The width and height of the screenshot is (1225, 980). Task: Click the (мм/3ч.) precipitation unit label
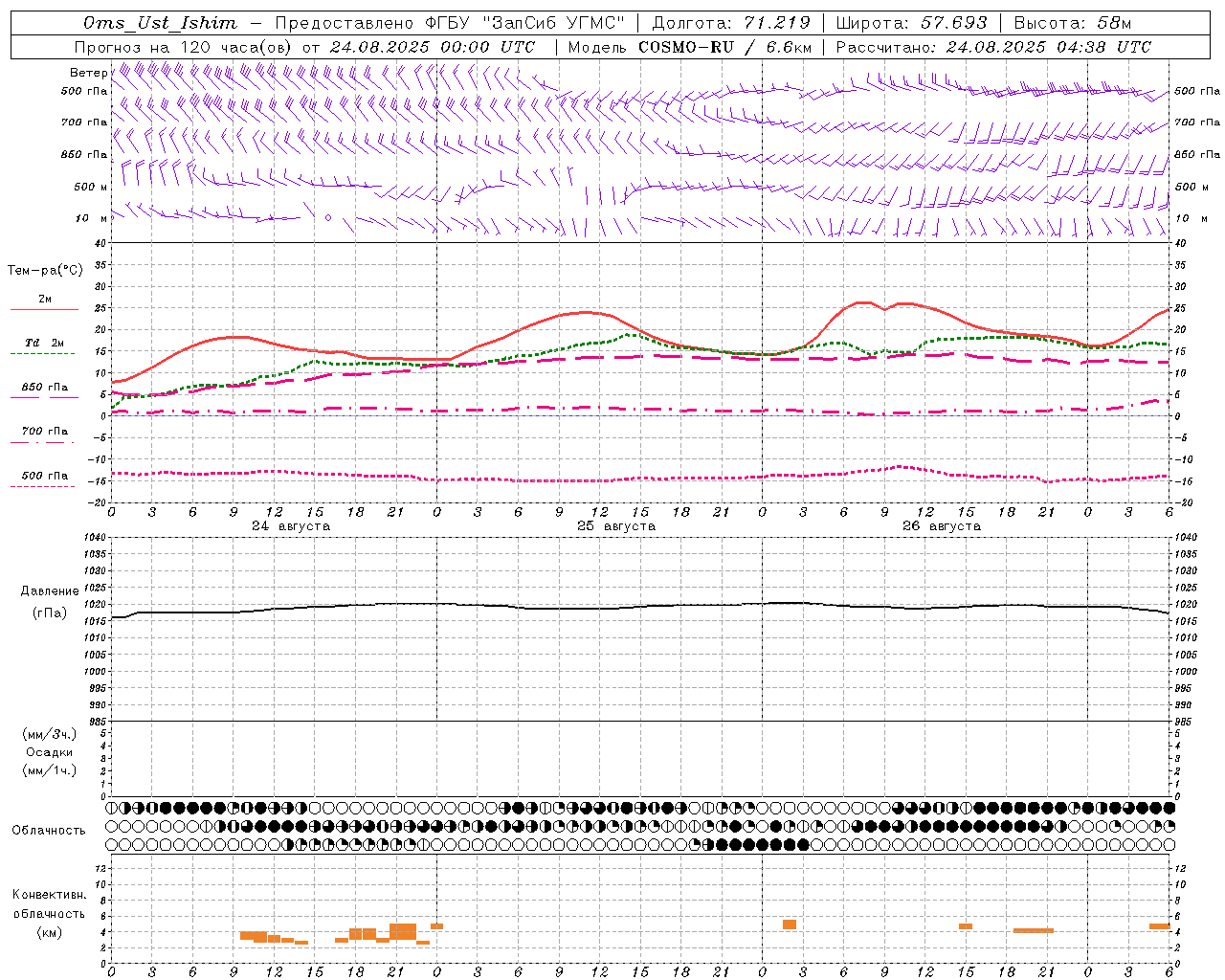[x=50, y=734]
